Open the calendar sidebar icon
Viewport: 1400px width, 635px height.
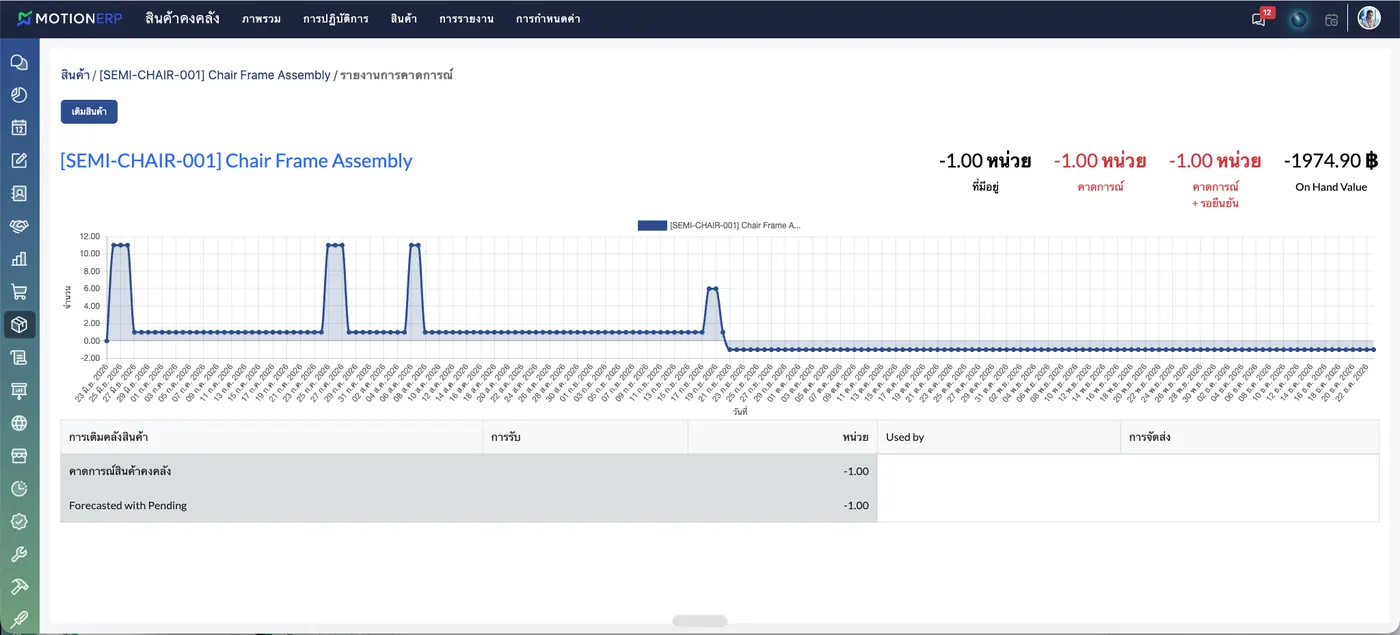[19, 128]
